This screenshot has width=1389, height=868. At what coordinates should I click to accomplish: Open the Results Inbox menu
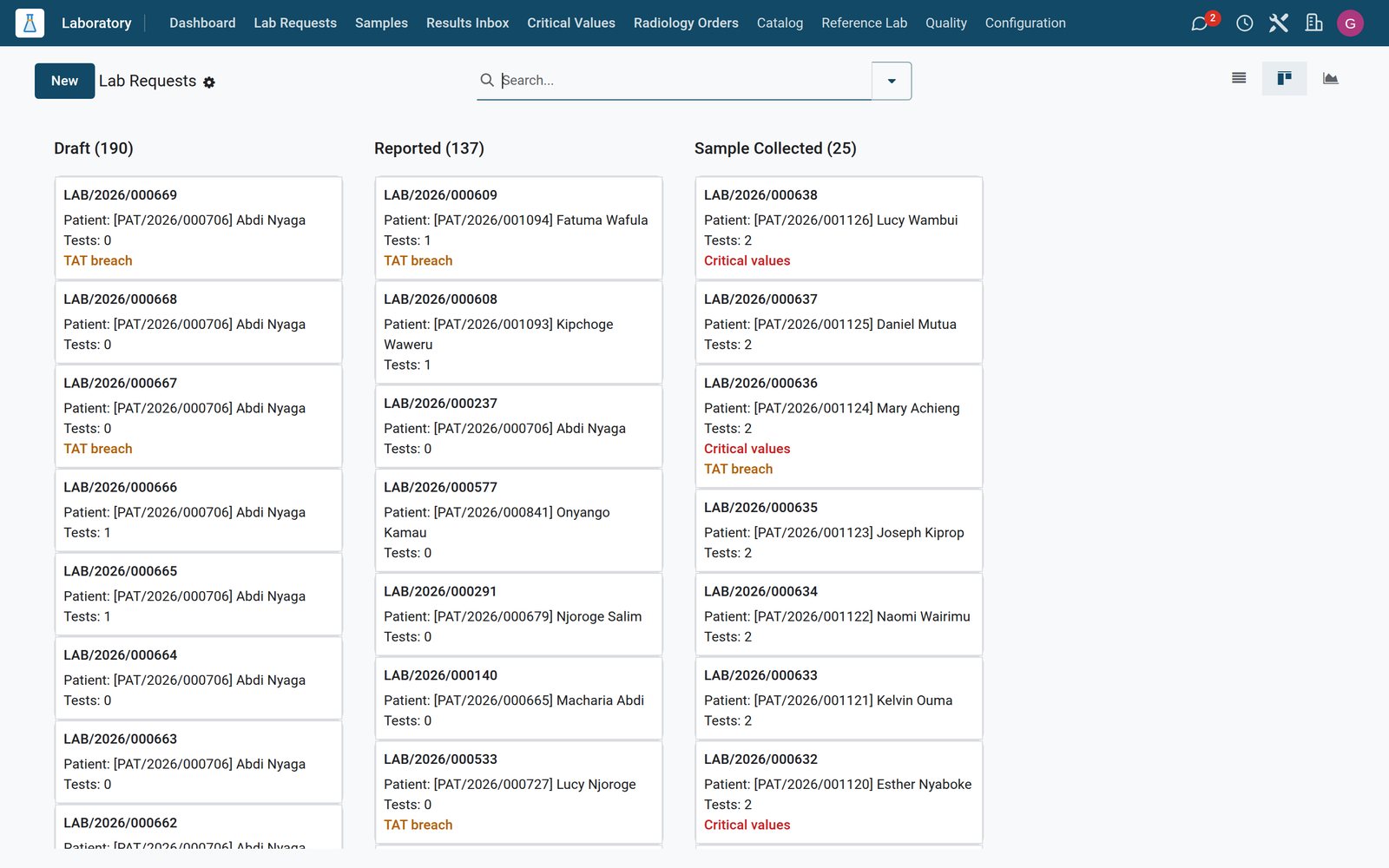point(467,23)
